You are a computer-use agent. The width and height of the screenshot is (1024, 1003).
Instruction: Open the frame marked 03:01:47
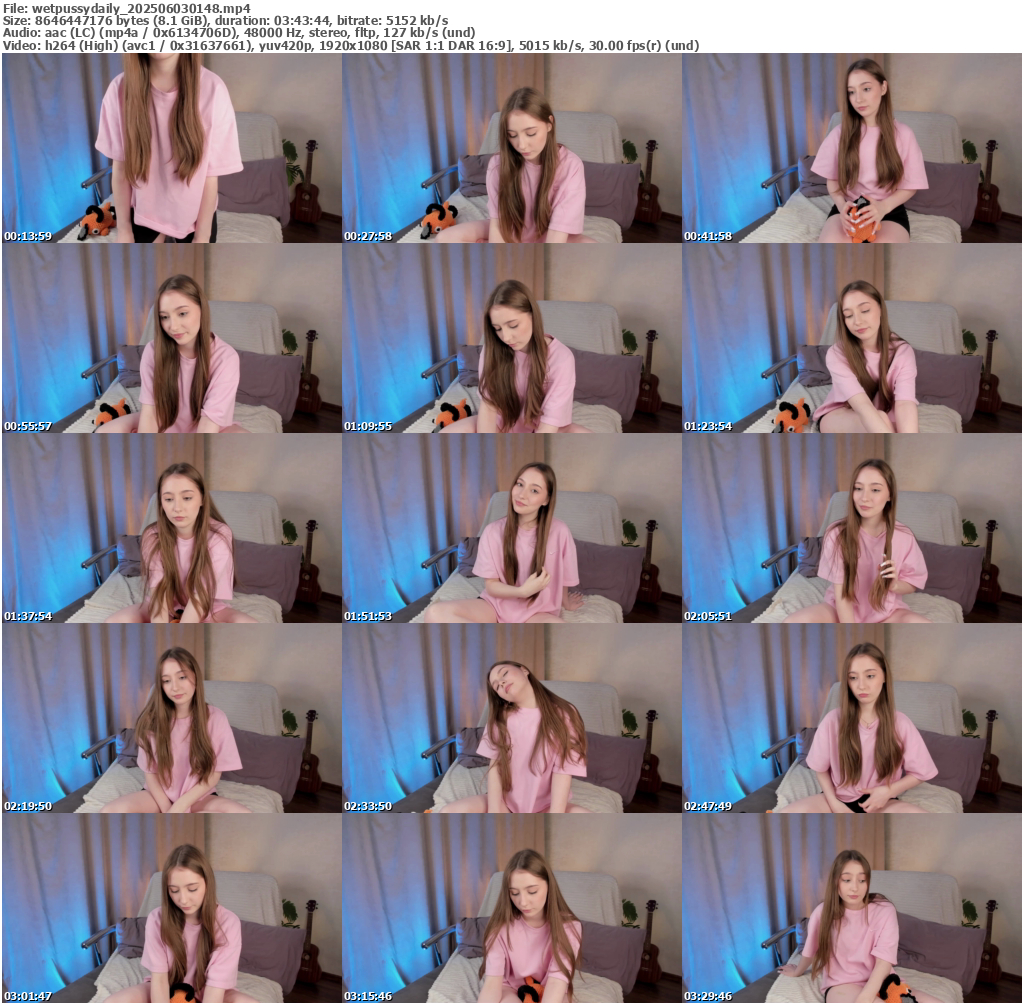[172, 908]
